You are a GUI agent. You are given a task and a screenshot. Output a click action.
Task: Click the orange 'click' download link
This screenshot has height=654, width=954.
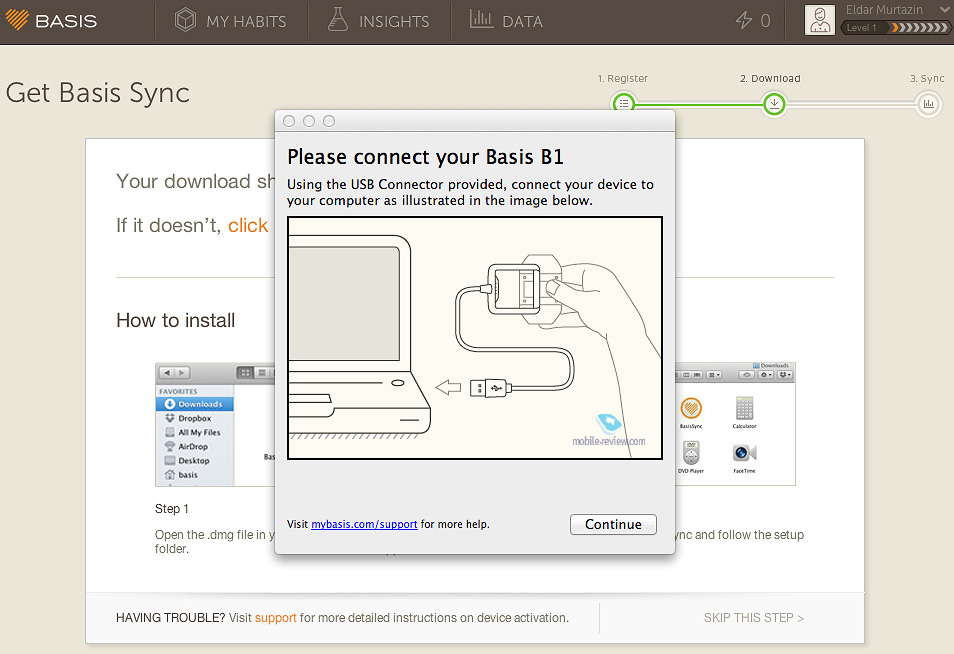[248, 226]
